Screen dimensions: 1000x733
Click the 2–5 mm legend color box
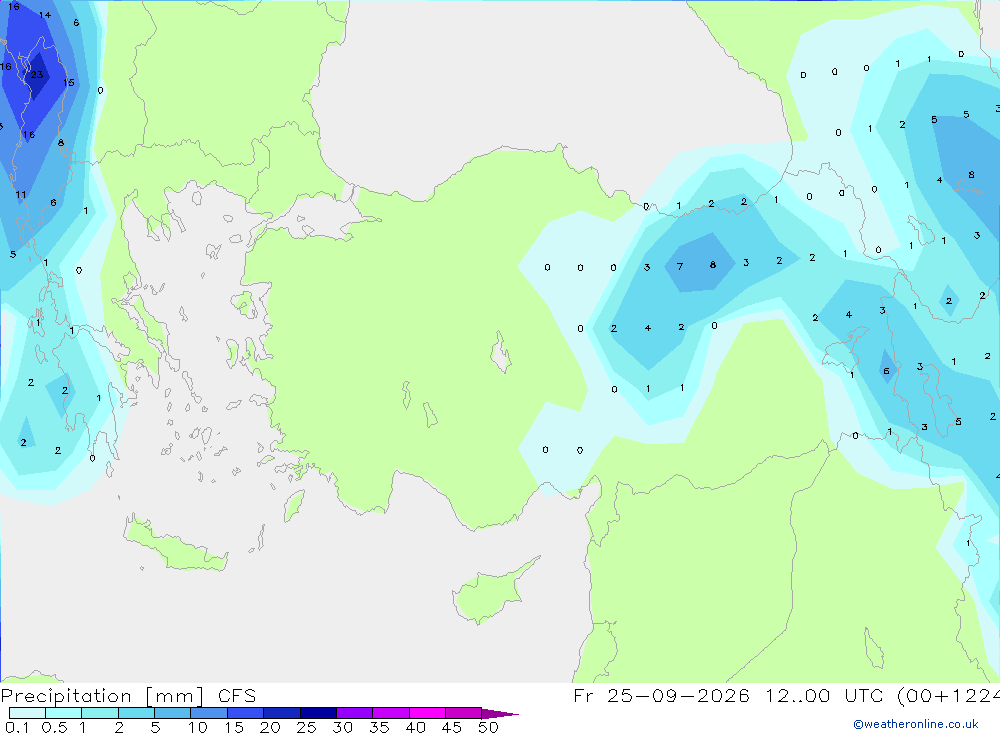click(x=136, y=713)
